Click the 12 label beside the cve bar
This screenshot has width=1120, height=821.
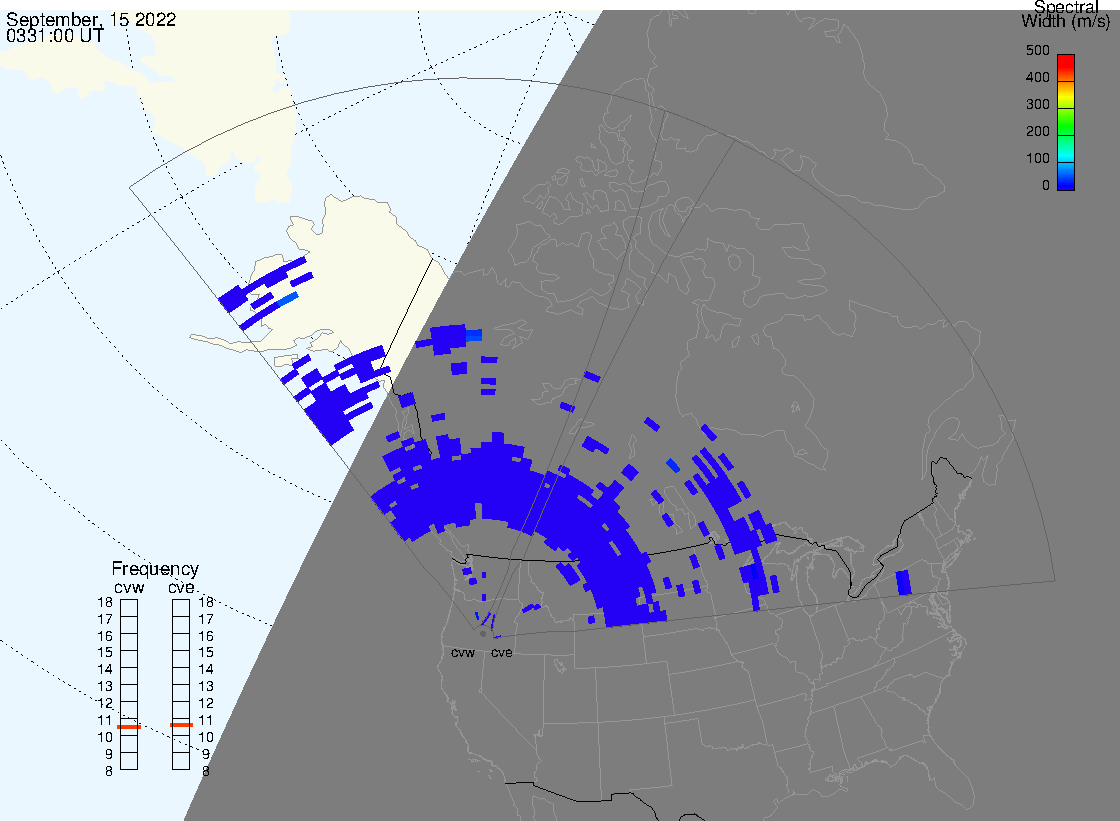coord(206,704)
